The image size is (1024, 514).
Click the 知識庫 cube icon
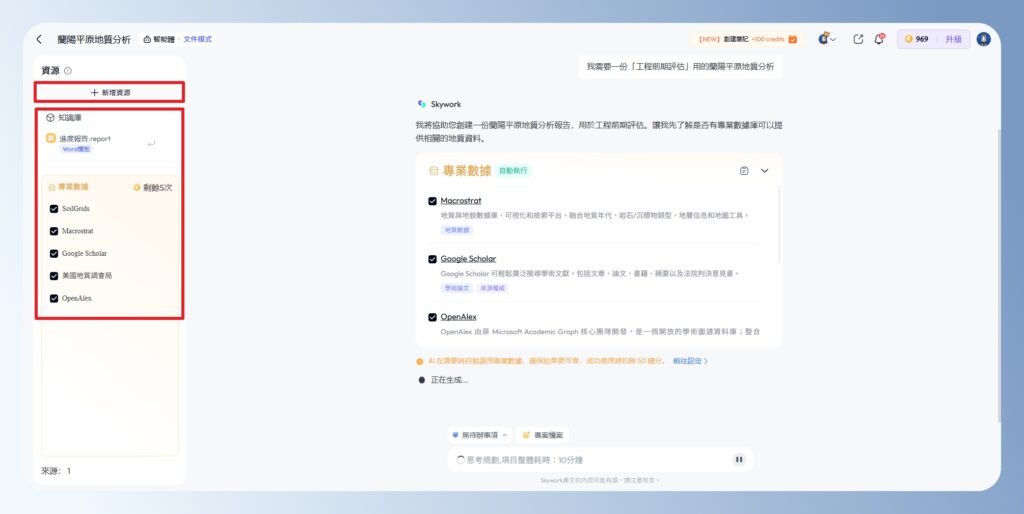tap(50, 118)
